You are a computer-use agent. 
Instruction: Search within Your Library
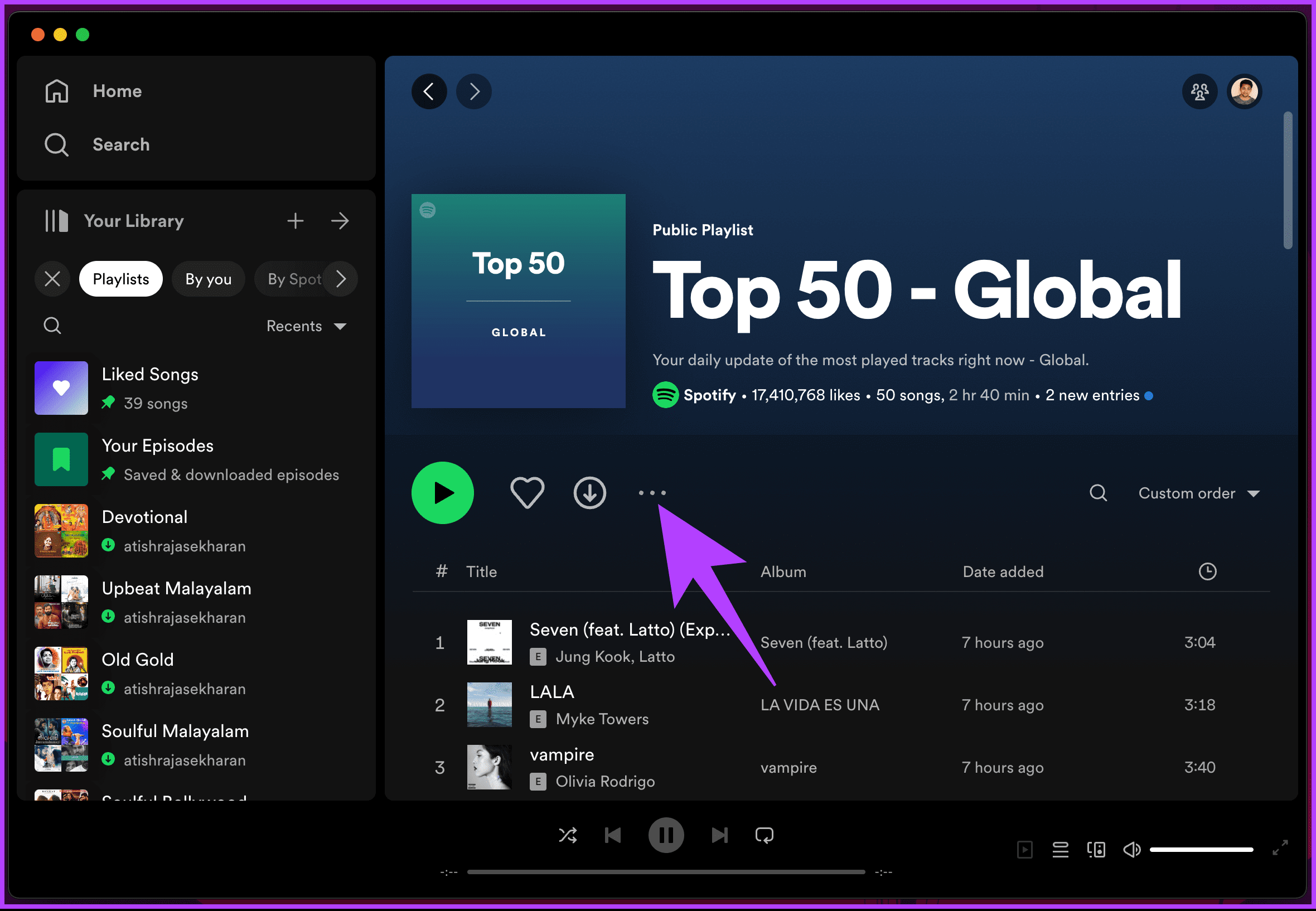pos(52,326)
